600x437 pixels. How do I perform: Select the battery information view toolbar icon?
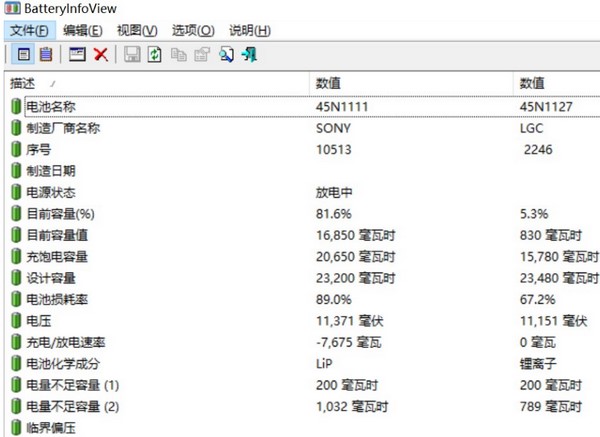coord(23,54)
